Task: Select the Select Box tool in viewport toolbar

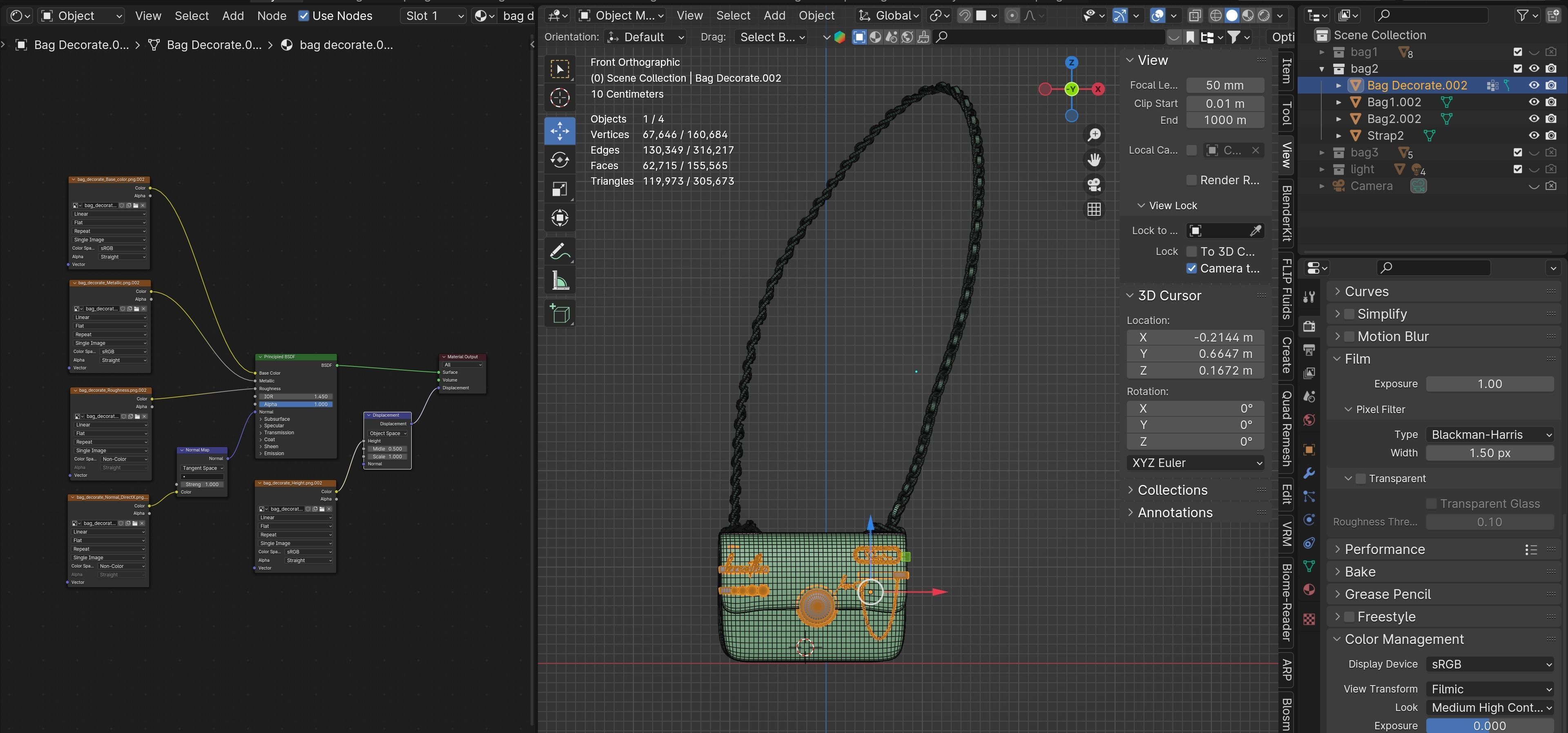Action: (x=560, y=69)
